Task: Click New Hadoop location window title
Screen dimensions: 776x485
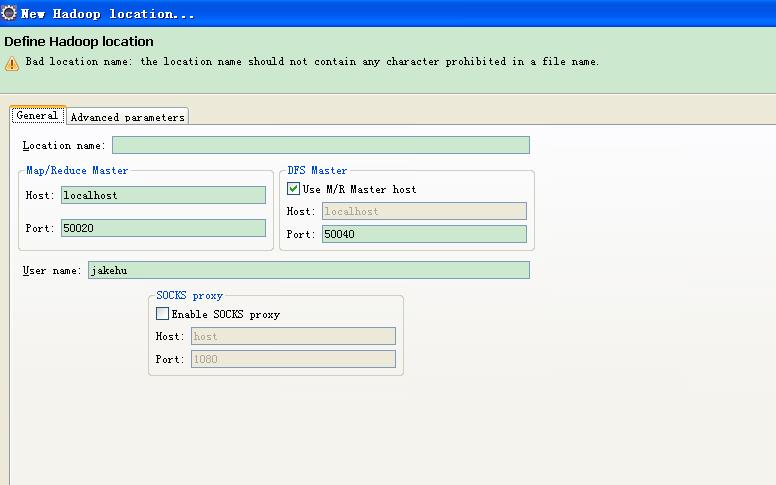Action: [x=107, y=14]
